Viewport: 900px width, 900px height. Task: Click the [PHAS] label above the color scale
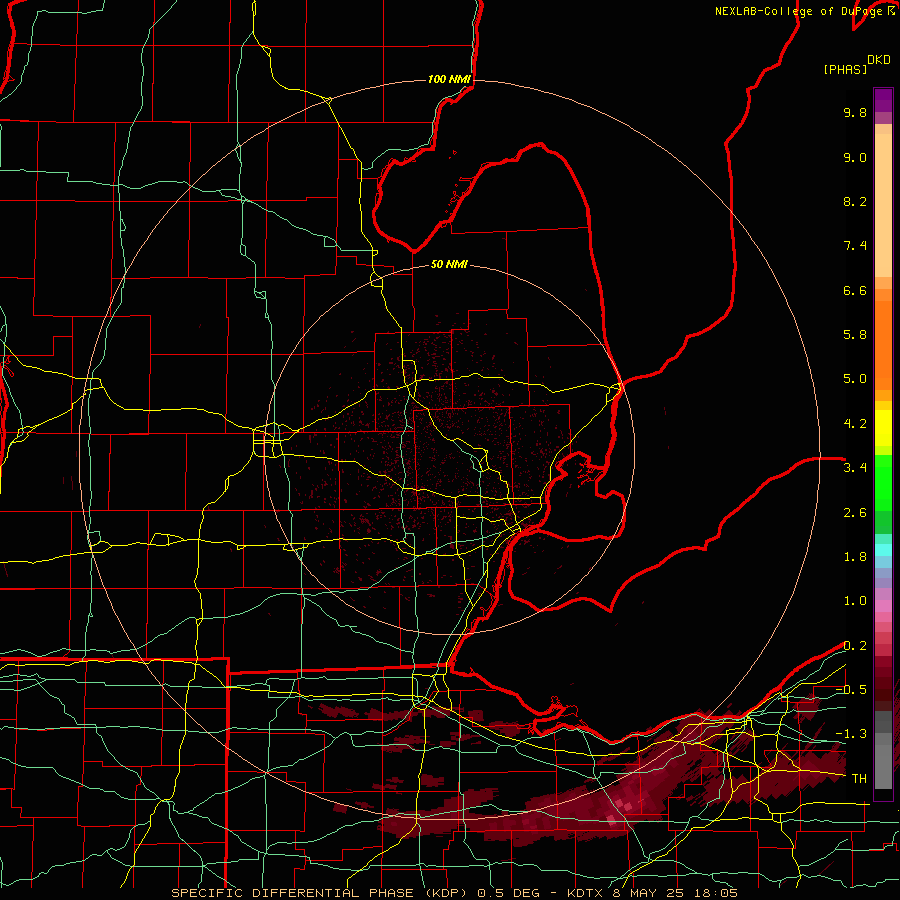[845, 69]
